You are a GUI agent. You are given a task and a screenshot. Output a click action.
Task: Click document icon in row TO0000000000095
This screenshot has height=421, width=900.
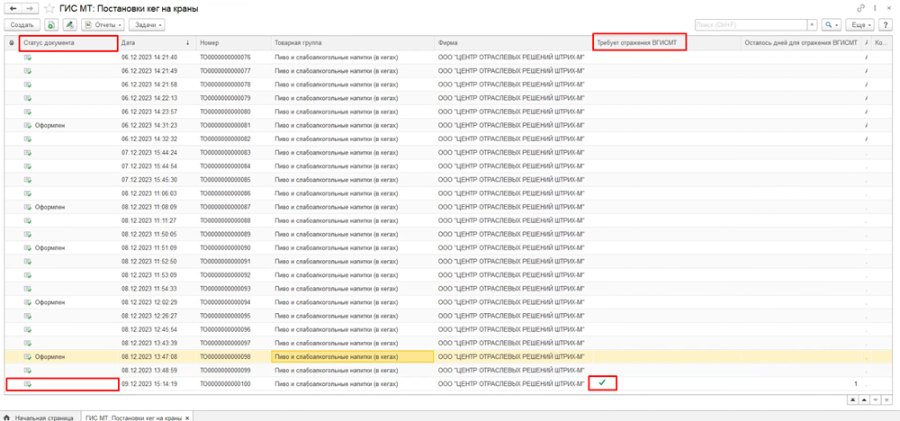tap(28, 315)
